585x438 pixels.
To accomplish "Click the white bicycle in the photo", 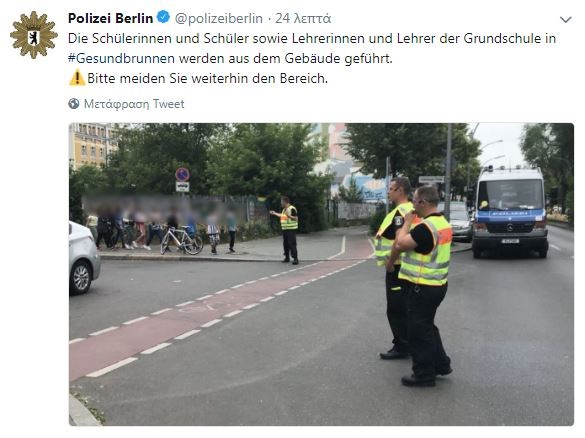I will click(182, 241).
